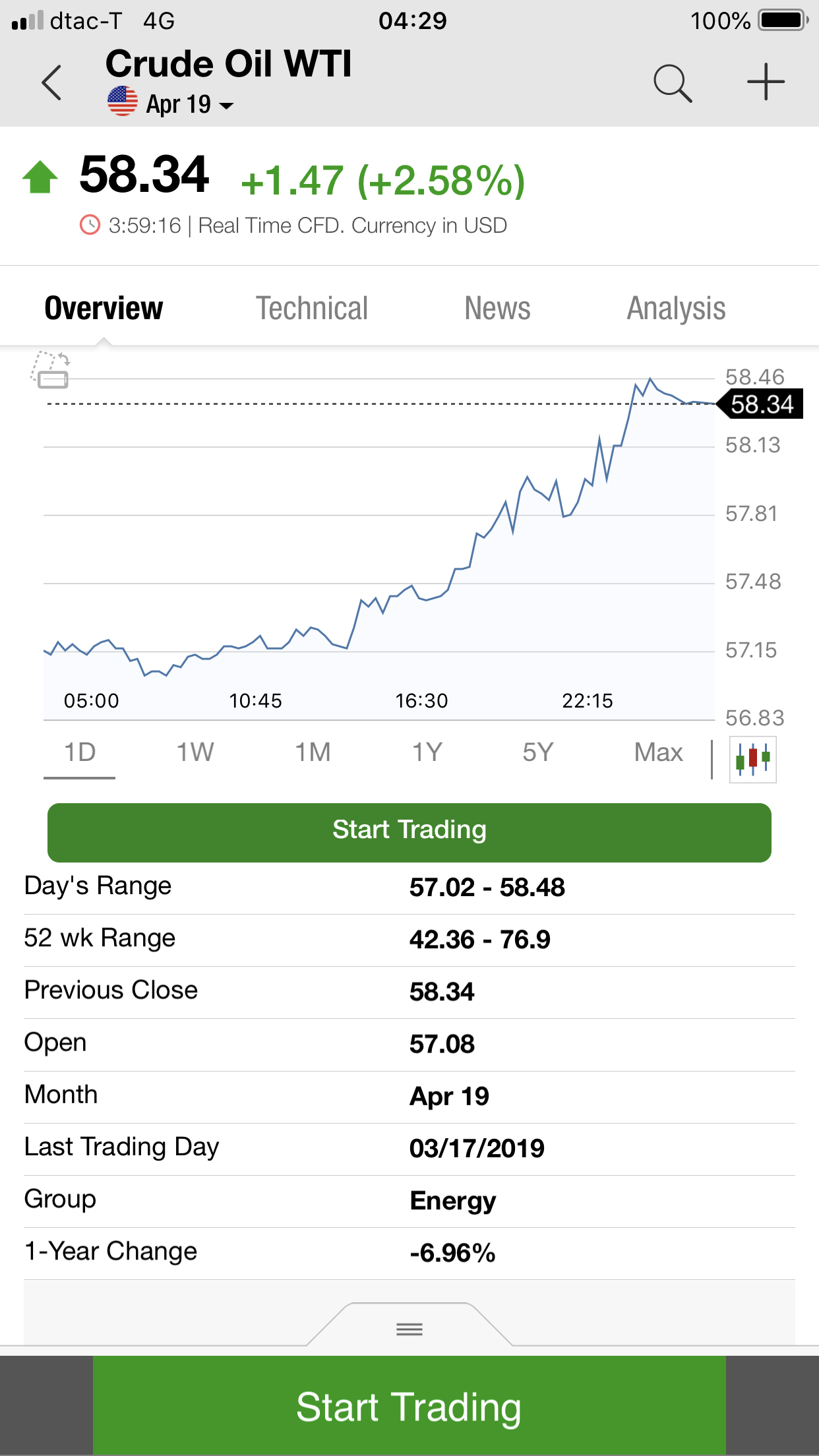
Task: Tap the plus icon to add instrument
Action: pyautogui.click(x=765, y=82)
